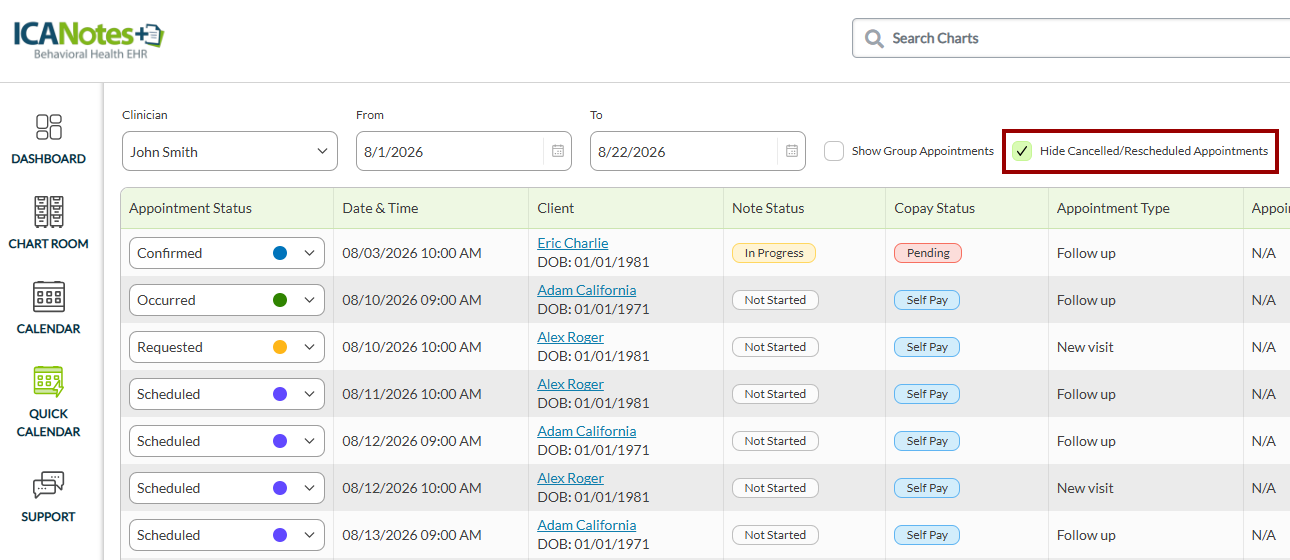Click the red Pending copay badge
The image size is (1290, 560).
(928, 253)
